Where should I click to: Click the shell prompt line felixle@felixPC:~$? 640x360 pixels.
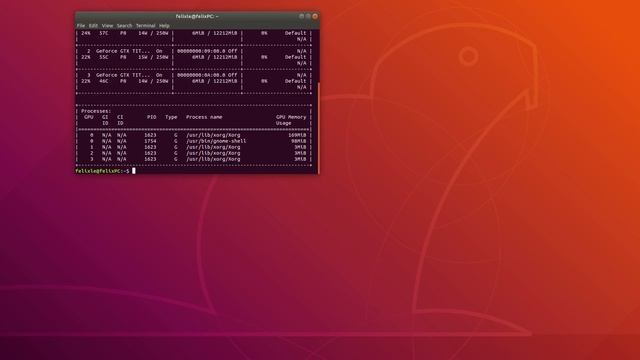coord(102,171)
